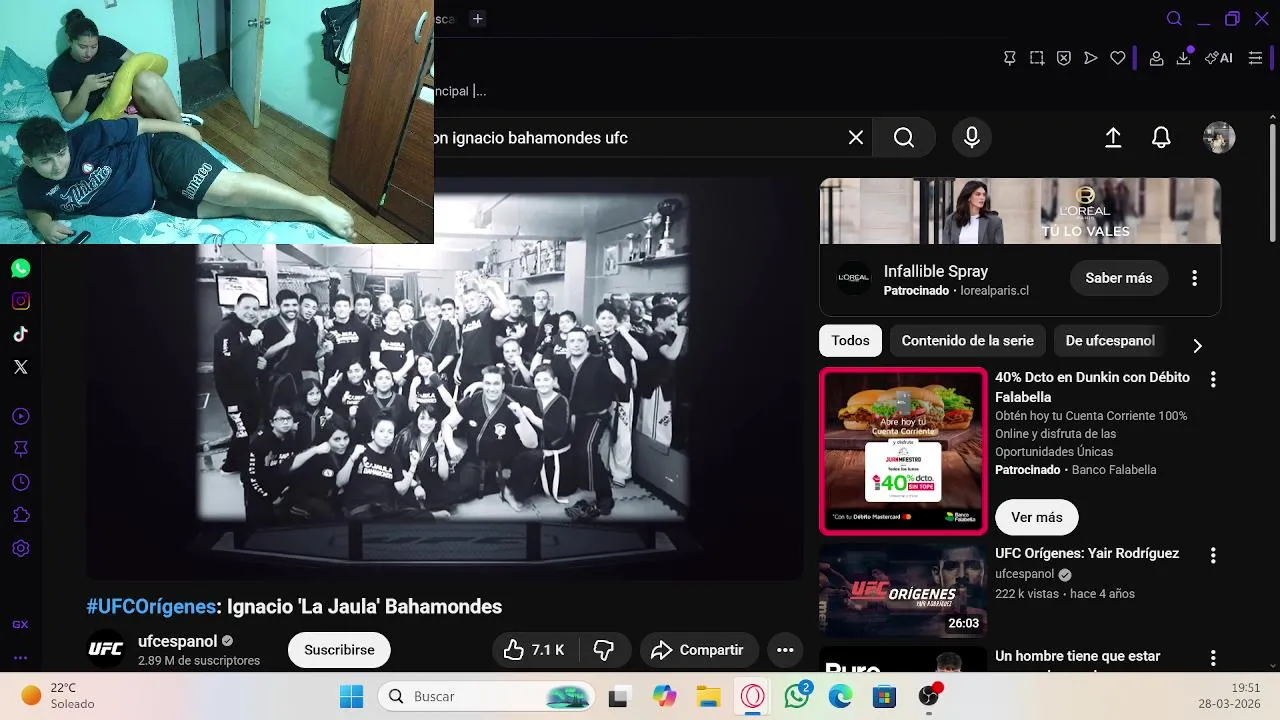Click the Pinboard icon in the address bar
Image resolution: width=1280 pixels, height=720 pixels.
point(1010,58)
